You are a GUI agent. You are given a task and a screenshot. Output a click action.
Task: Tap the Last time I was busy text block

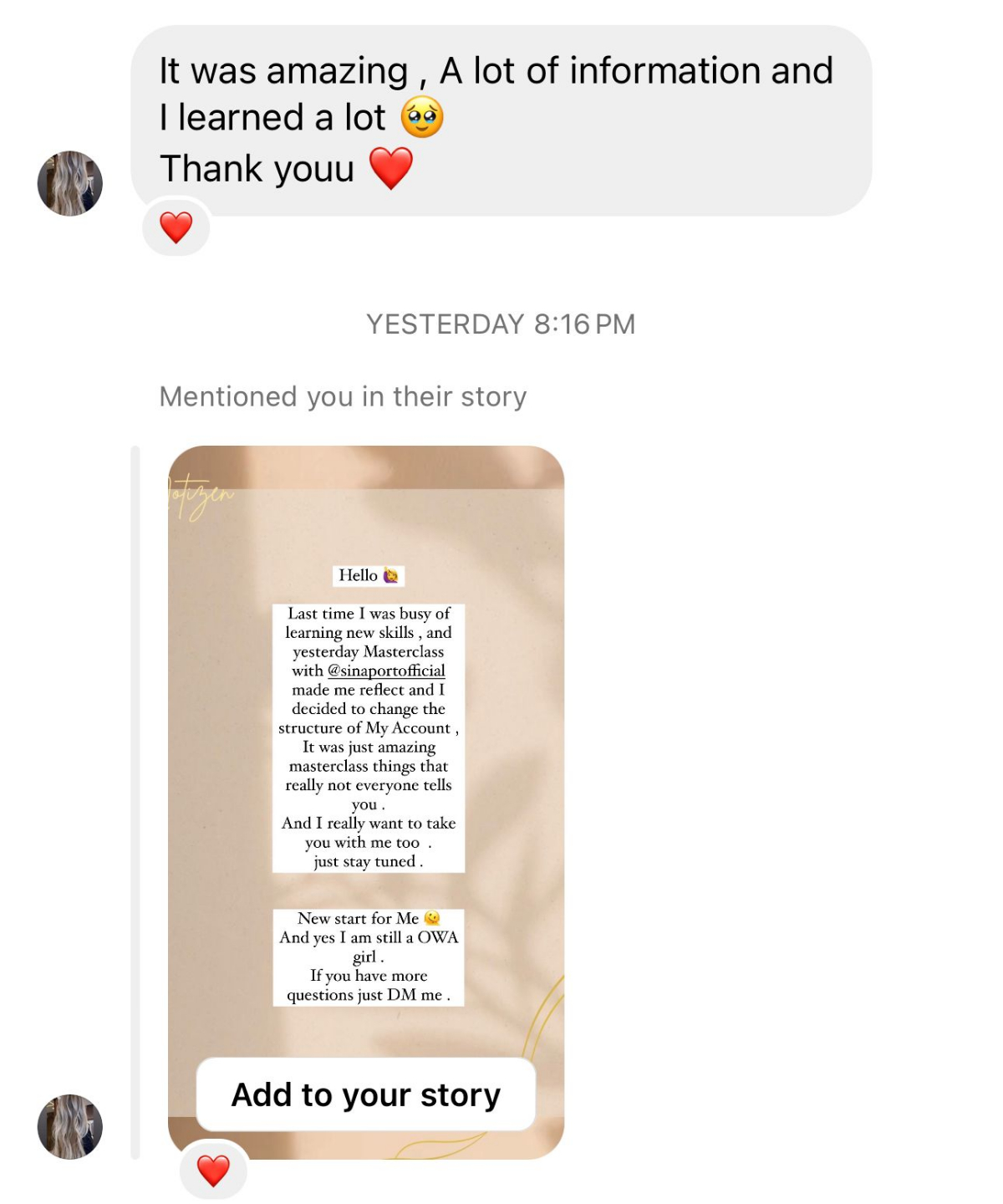pyautogui.click(x=369, y=737)
